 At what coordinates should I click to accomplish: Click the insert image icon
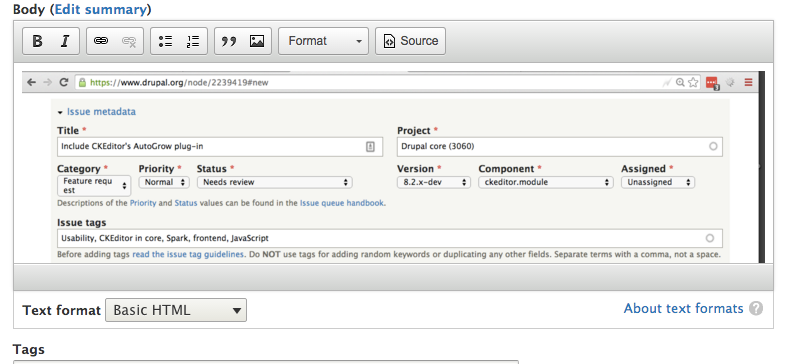click(x=257, y=41)
